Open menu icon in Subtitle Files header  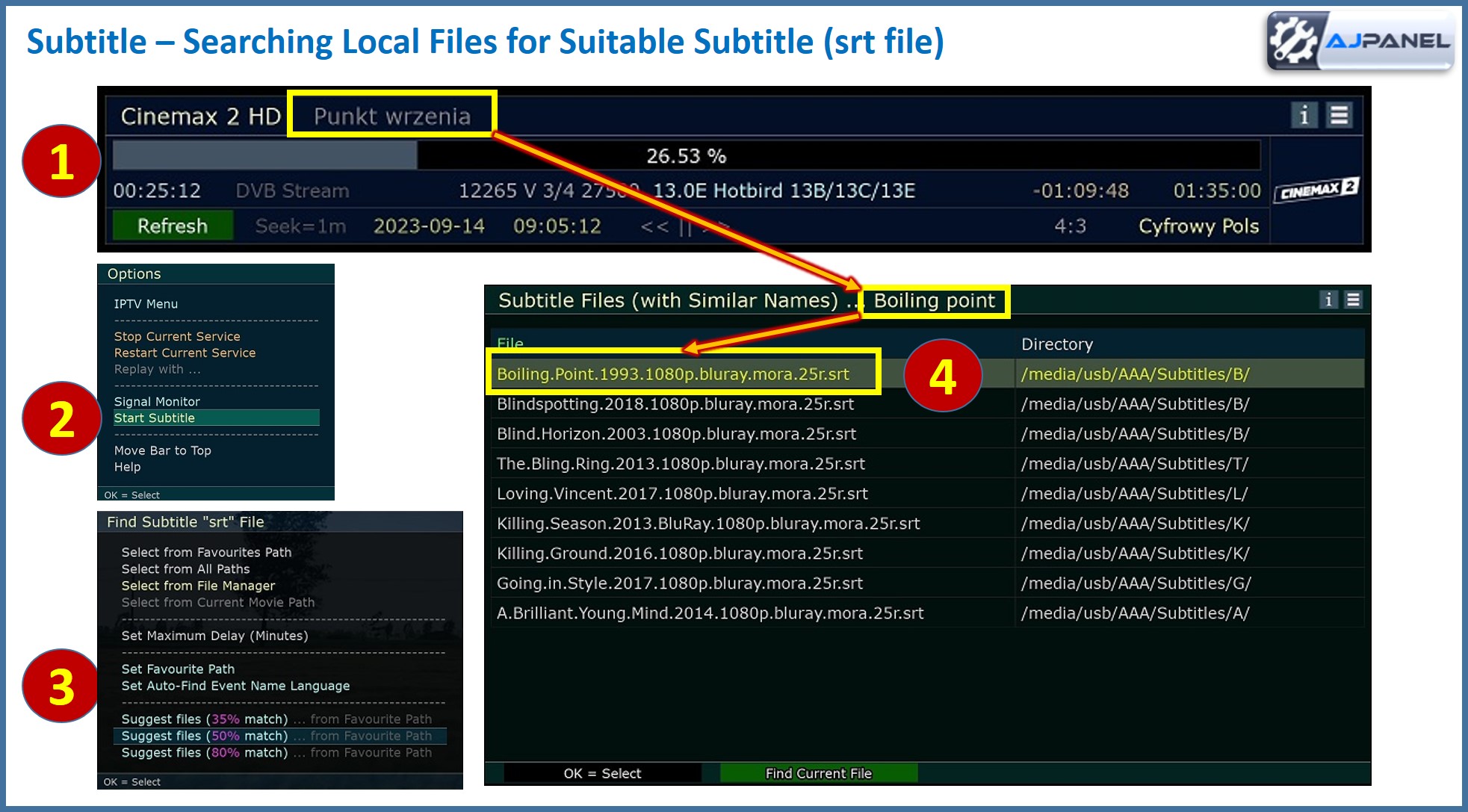click(x=1353, y=300)
